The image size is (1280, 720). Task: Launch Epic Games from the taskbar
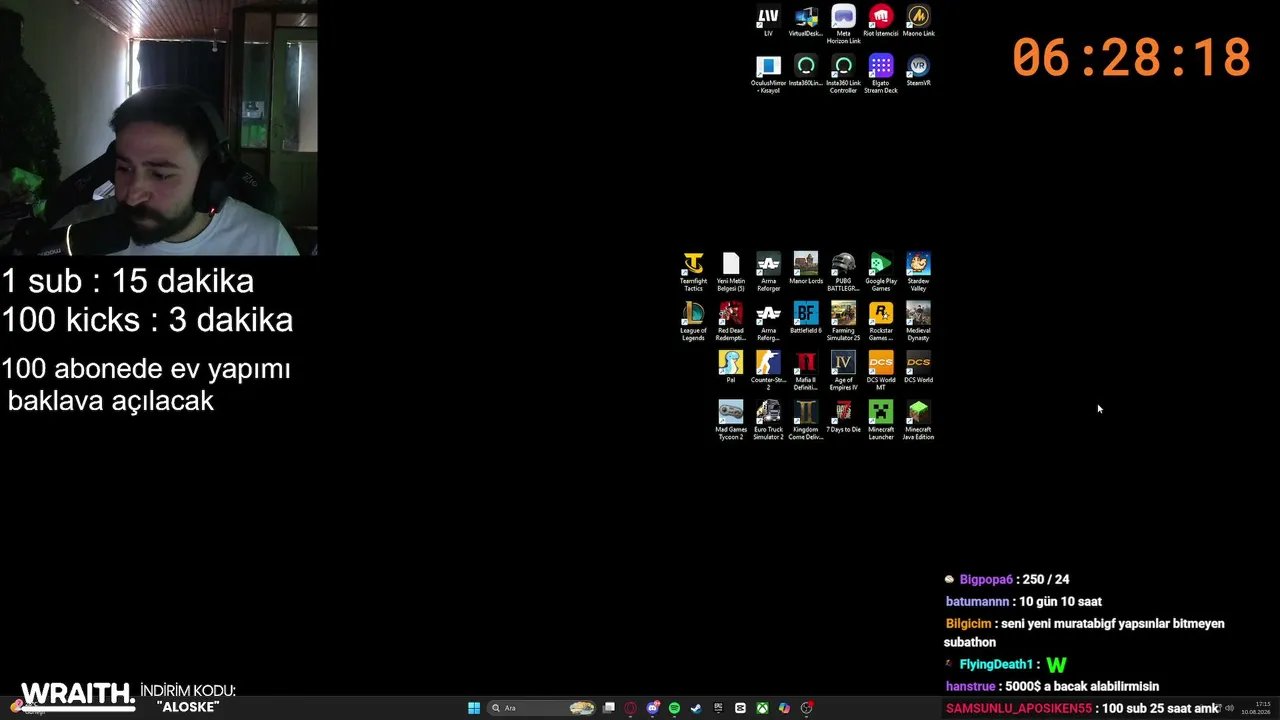point(718,708)
